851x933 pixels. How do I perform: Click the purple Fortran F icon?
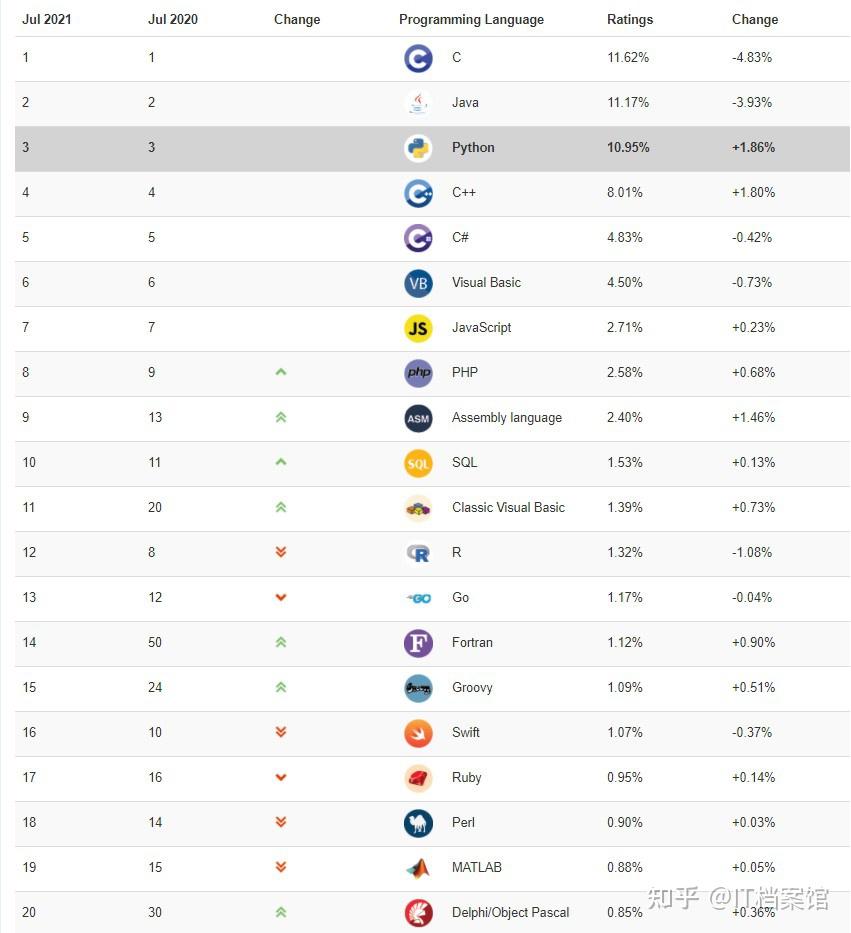pyautogui.click(x=418, y=643)
